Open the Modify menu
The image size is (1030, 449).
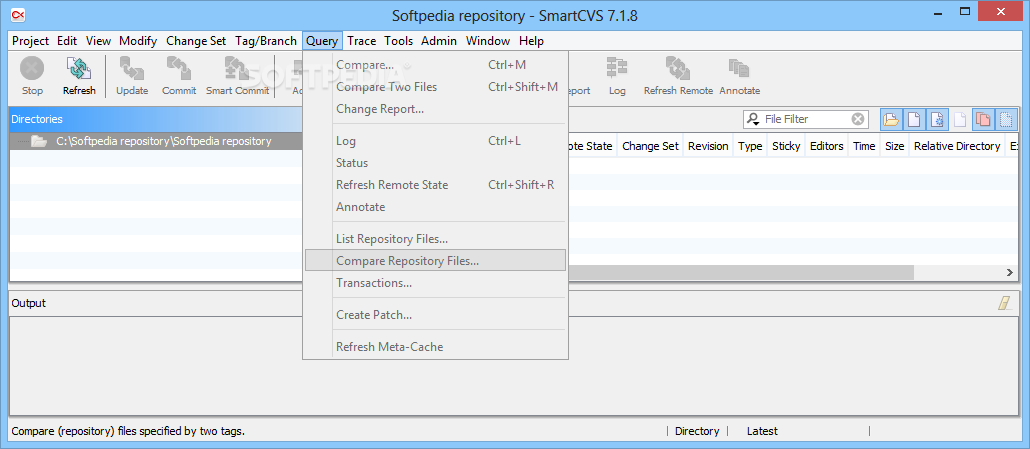[138, 41]
